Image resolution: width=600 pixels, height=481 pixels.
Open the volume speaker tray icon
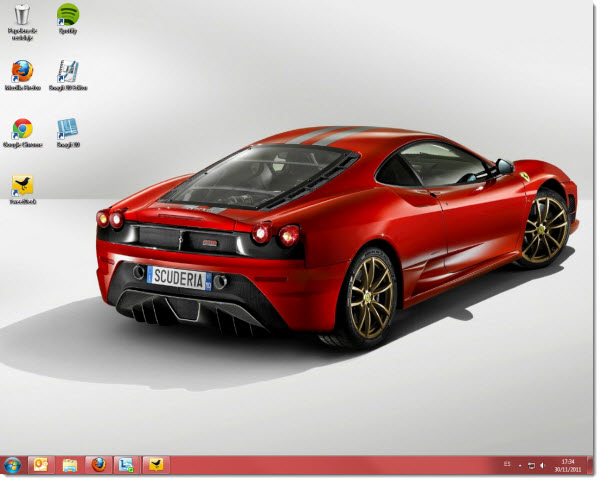pyautogui.click(x=542, y=466)
